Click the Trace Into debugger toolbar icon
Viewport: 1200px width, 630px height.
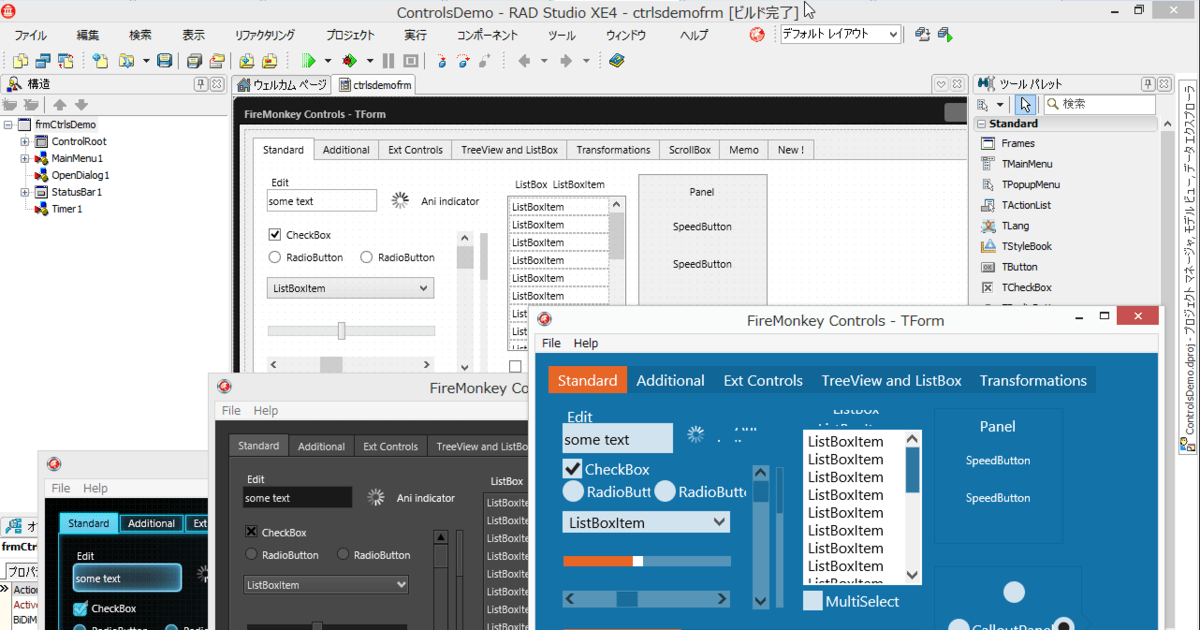pyautogui.click(x=442, y=60)
